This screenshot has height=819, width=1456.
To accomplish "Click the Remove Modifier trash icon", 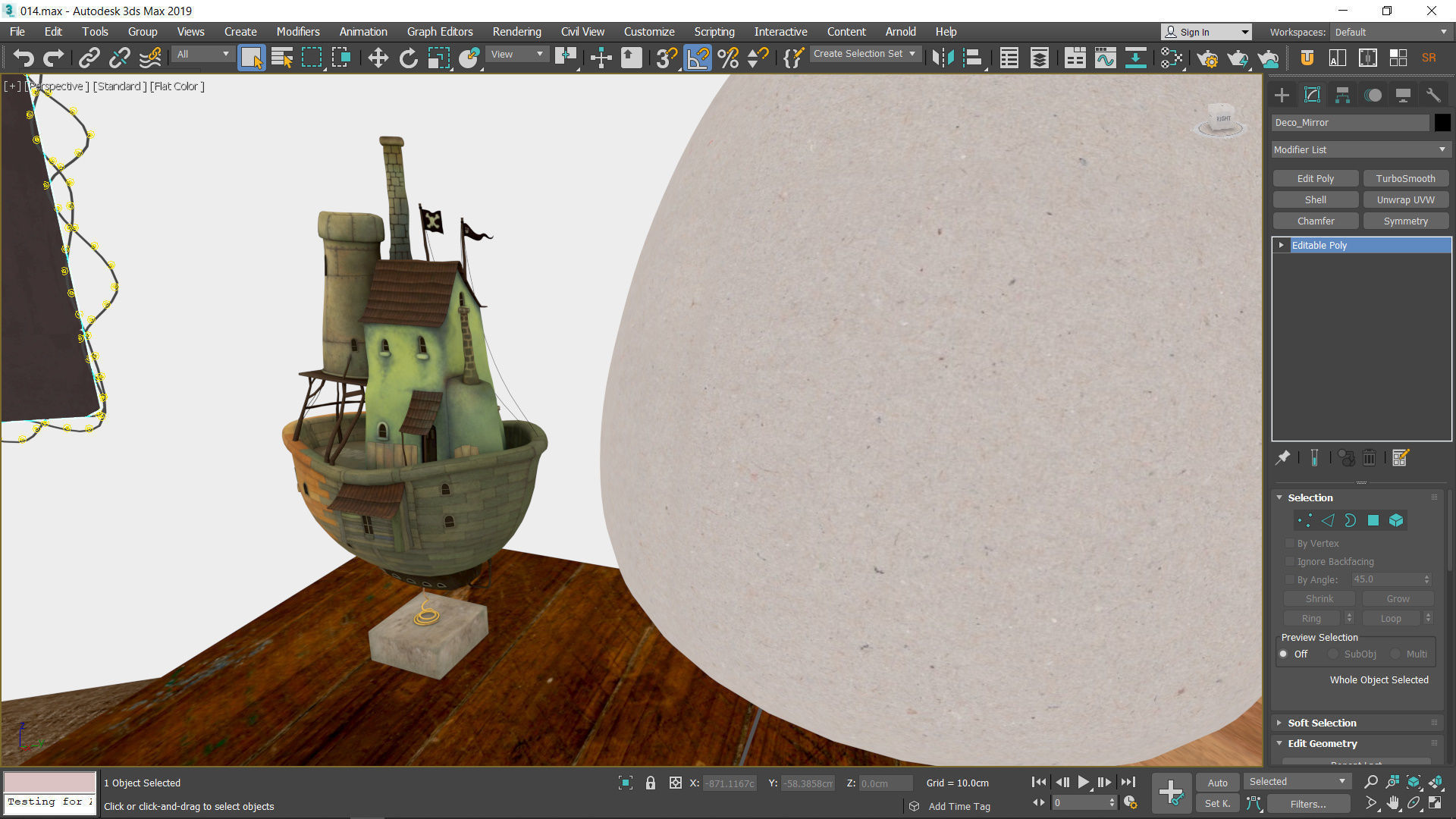I will pos(1369,458).
